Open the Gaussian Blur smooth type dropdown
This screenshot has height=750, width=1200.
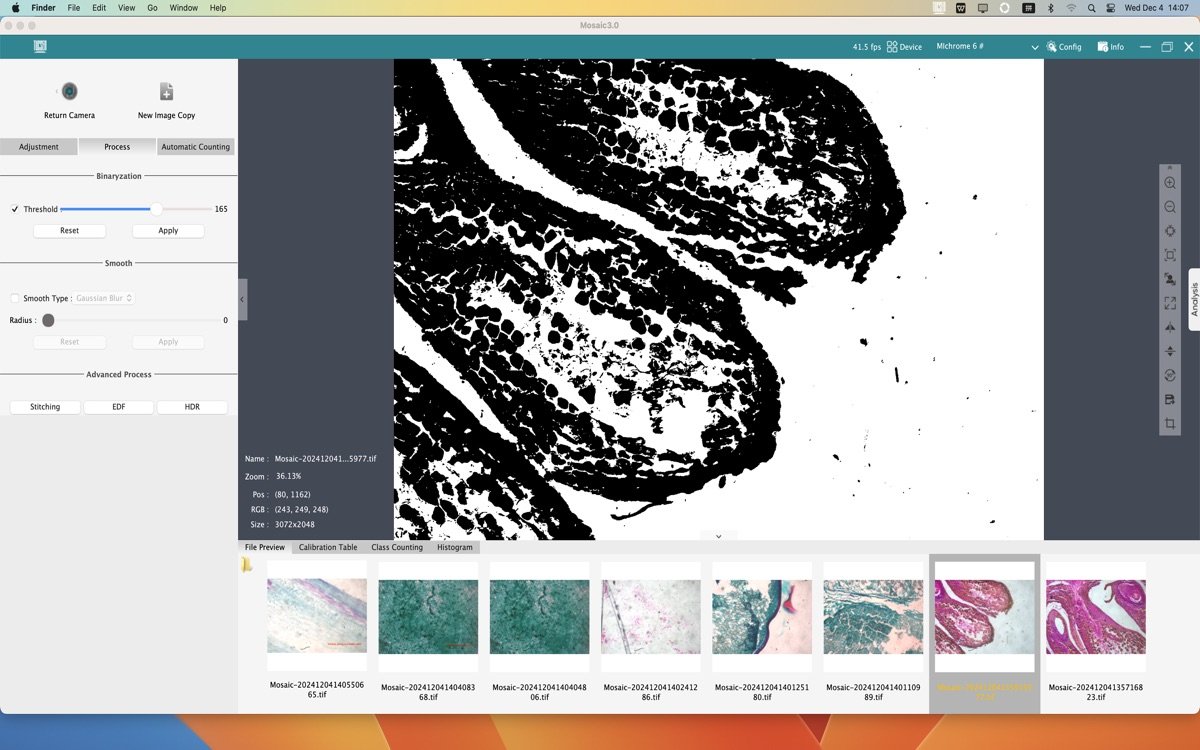coord(104,298)
